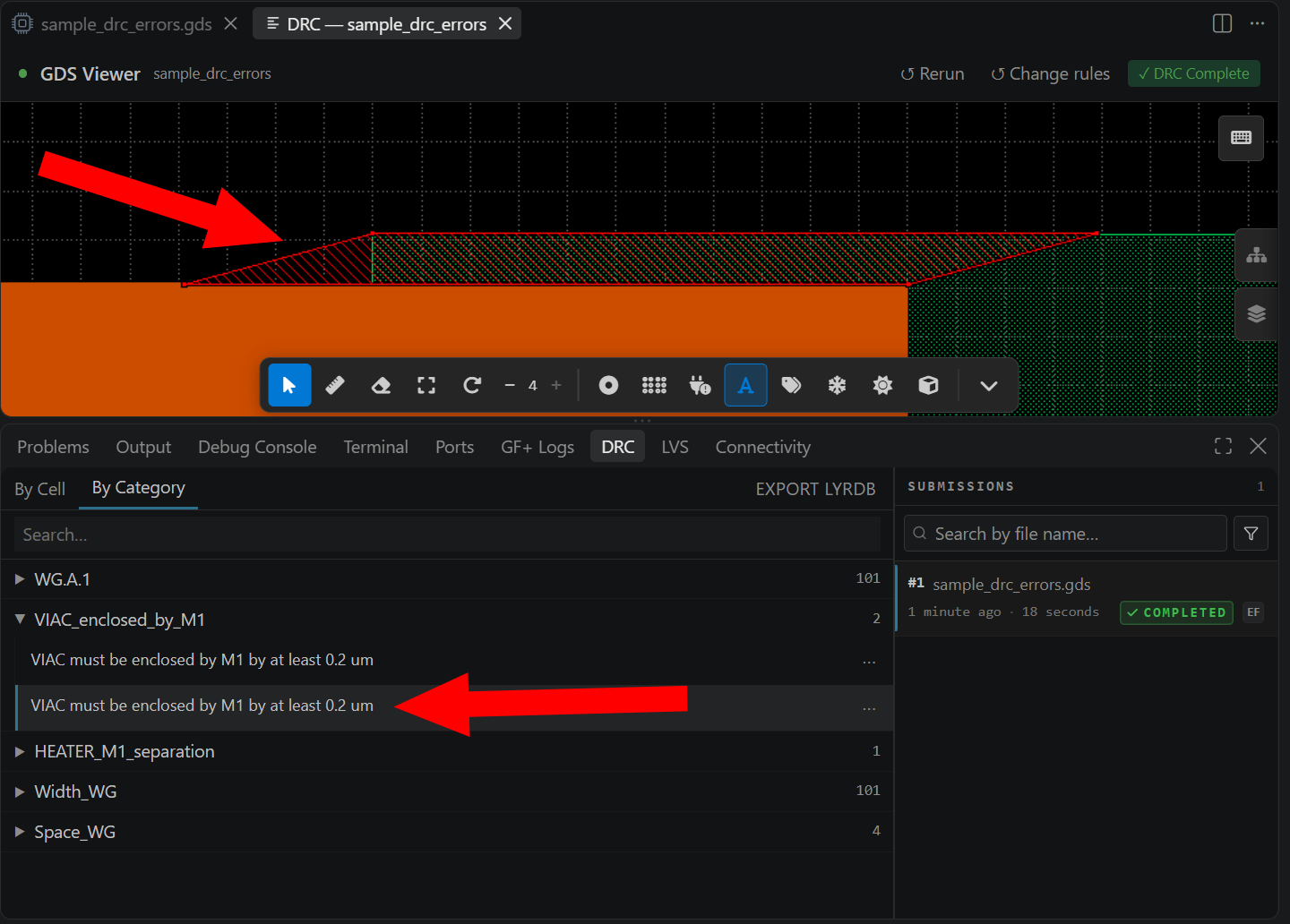Image resolution: width=1290 pixels, height=924 pixels.
Task: Select submission #1 sample_drc_errors.gds
Action: tap(1086, 598)
